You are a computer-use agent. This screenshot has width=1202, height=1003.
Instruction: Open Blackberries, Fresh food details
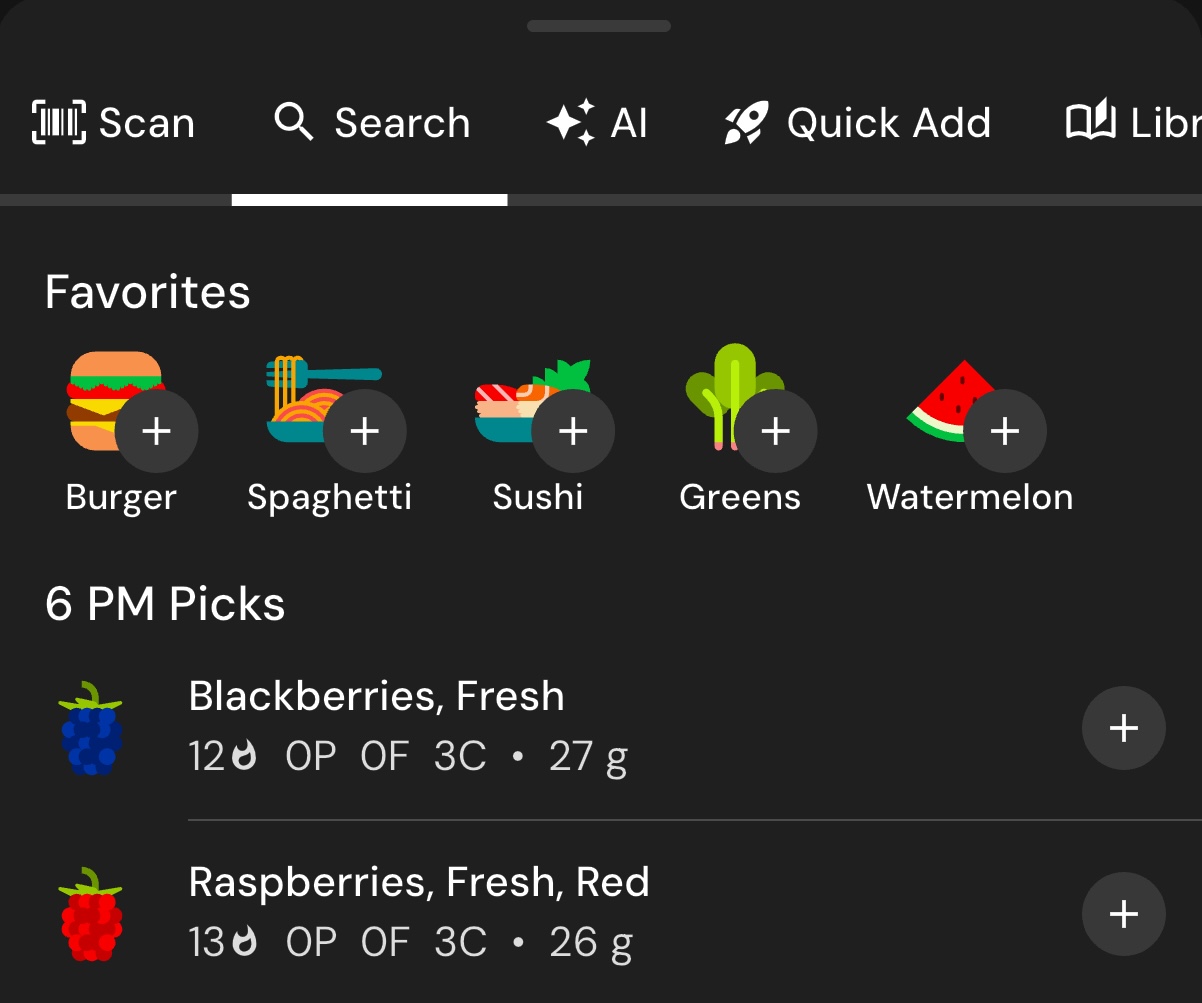click(376, 697)
